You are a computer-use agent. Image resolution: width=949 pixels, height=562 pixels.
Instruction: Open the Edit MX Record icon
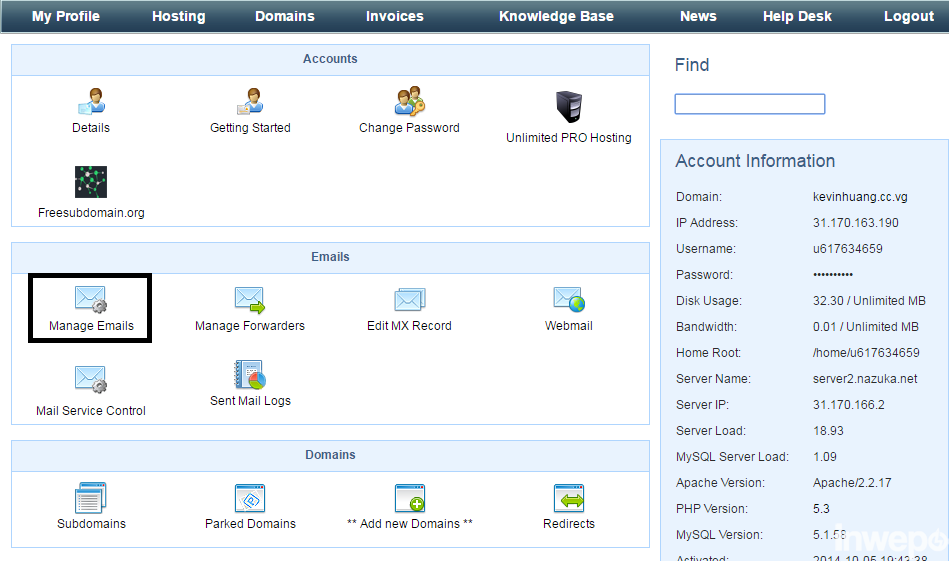click(409, 300)
